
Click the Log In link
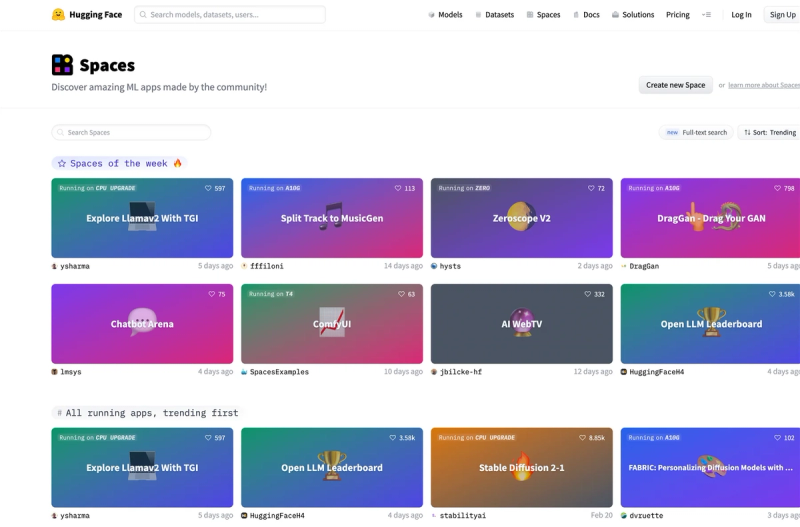tap(741, 15)
